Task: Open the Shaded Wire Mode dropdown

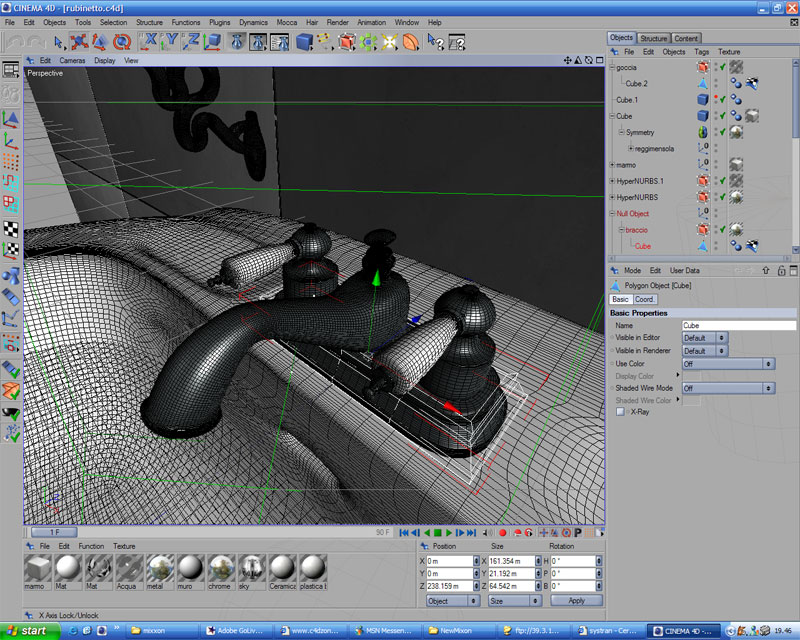Action: (729, 388)
